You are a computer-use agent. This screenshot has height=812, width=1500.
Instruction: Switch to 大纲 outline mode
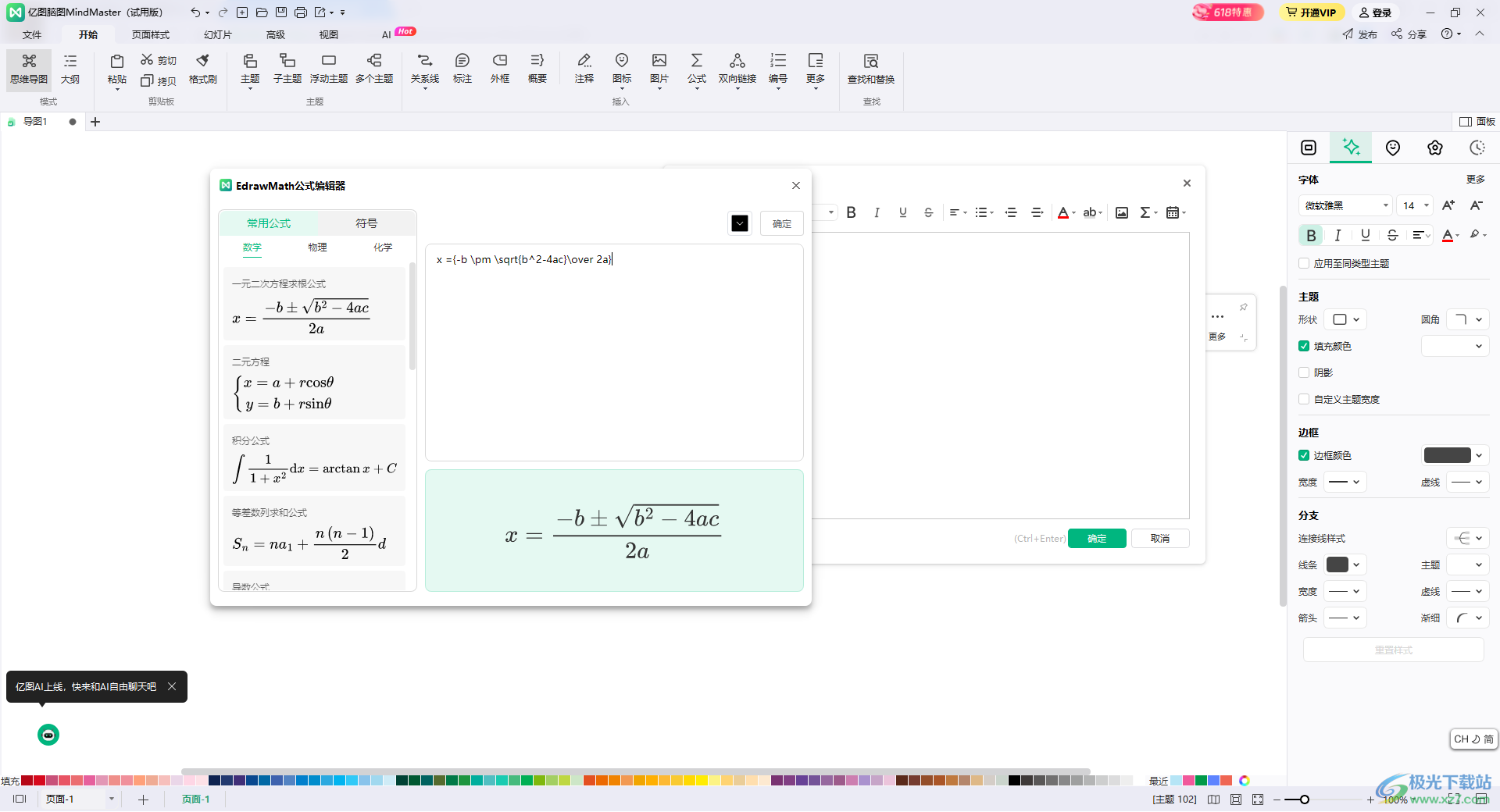[70, 69]
